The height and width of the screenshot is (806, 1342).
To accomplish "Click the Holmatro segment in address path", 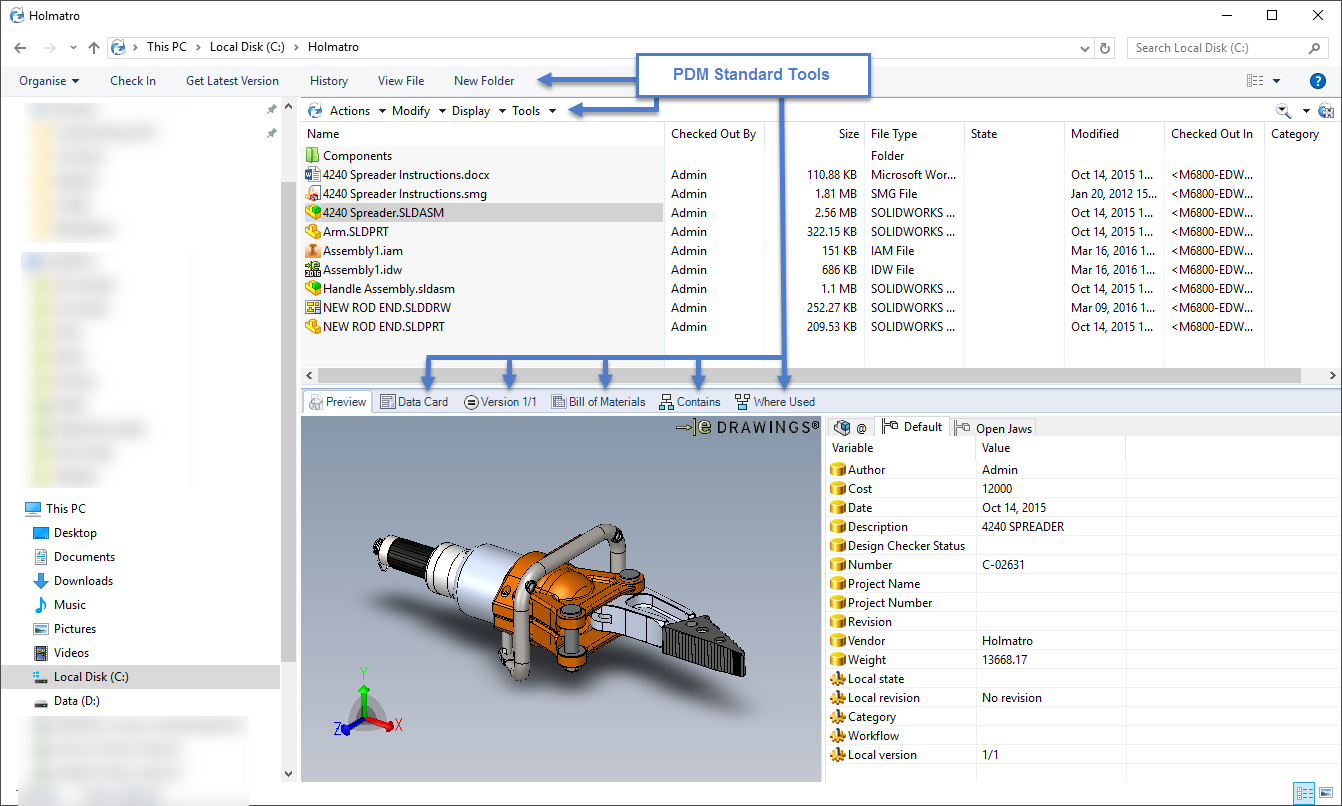I will click(333, 47).
